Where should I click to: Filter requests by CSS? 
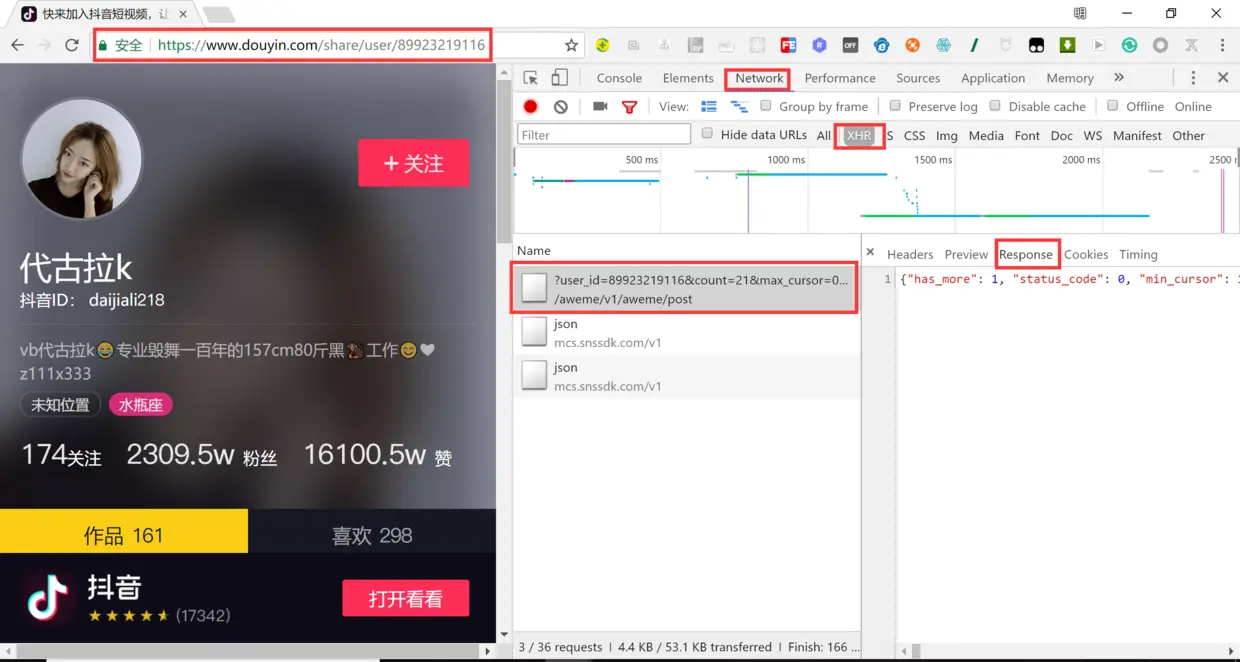point(915,136)
